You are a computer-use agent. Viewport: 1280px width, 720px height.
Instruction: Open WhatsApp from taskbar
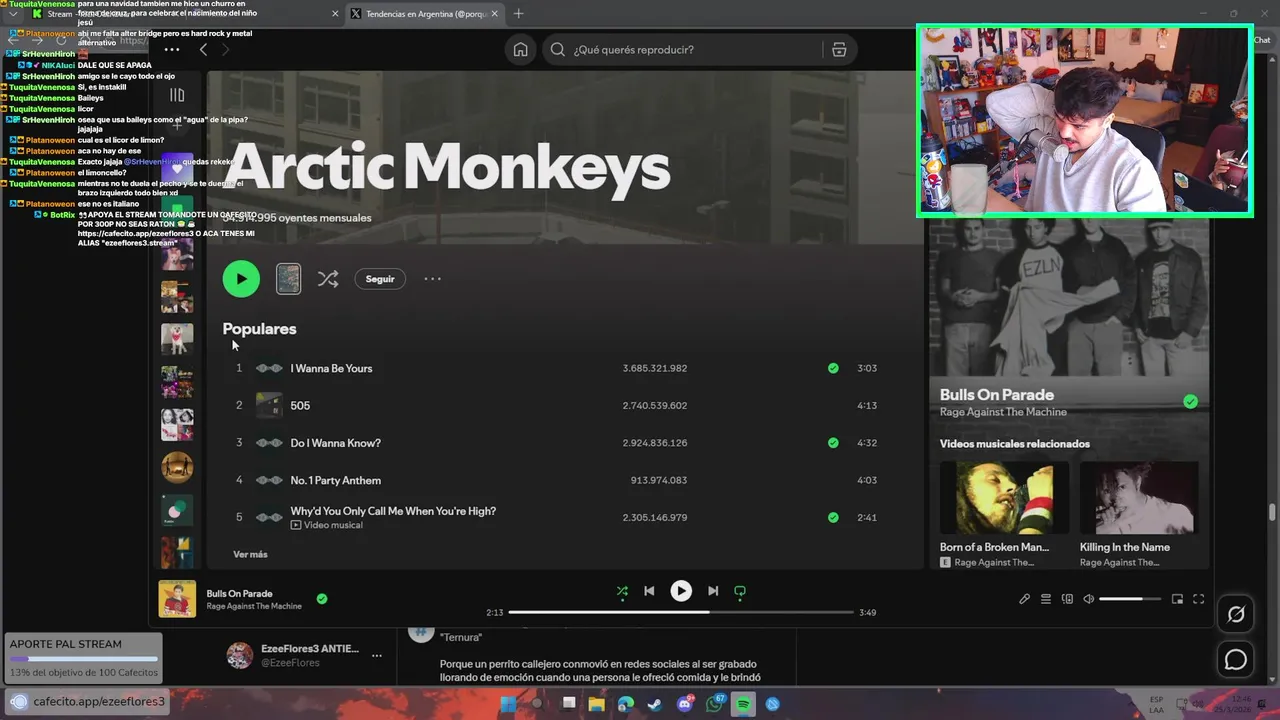tap(714, 704)
